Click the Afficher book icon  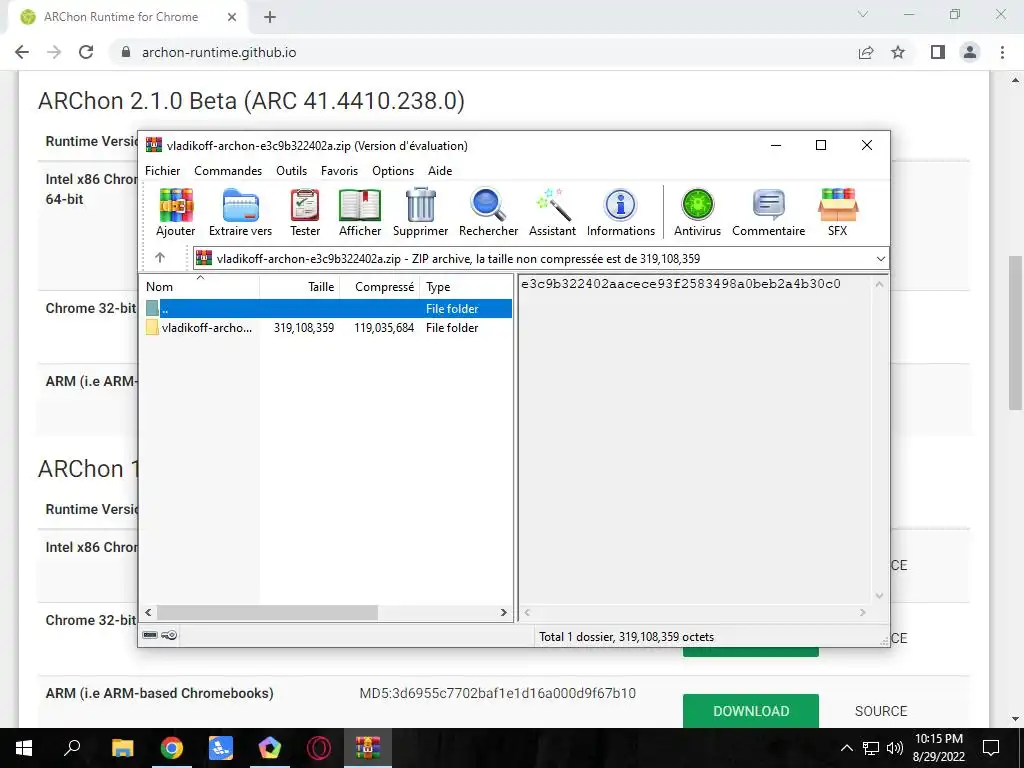click(x=360, y=212)
